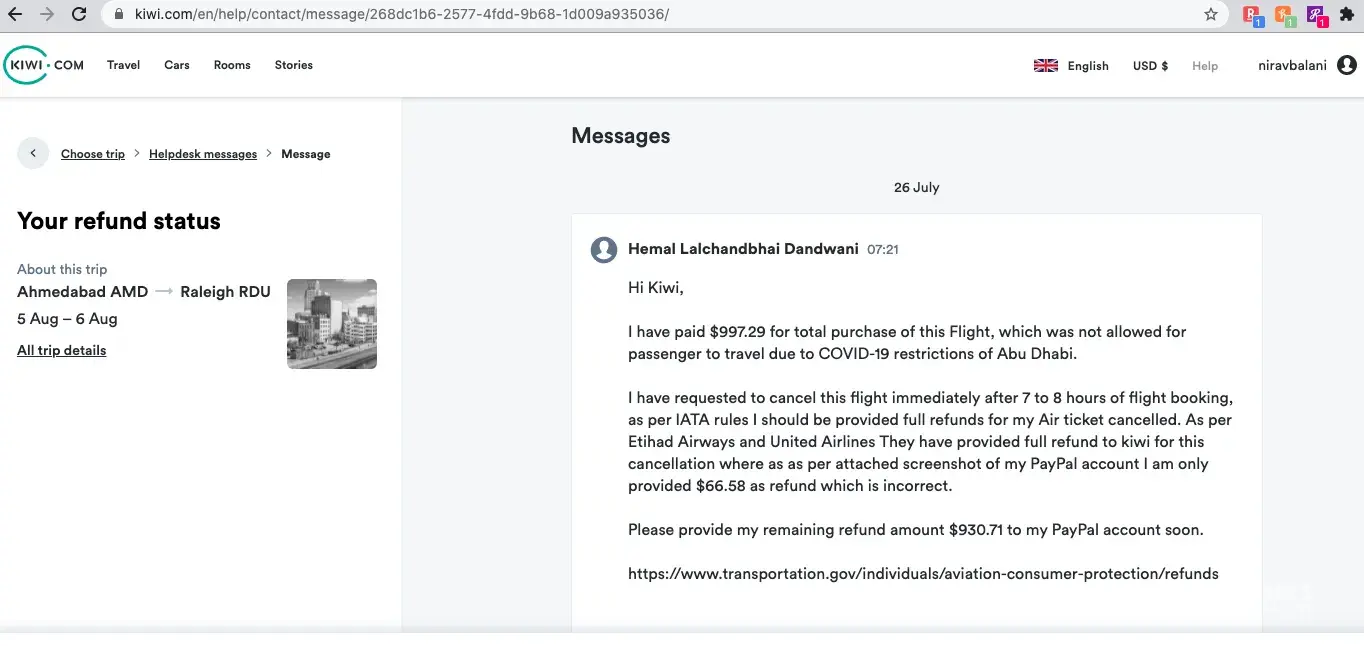Go to the Rooms section
The image size is (1364, 646).
click(232, 65)
